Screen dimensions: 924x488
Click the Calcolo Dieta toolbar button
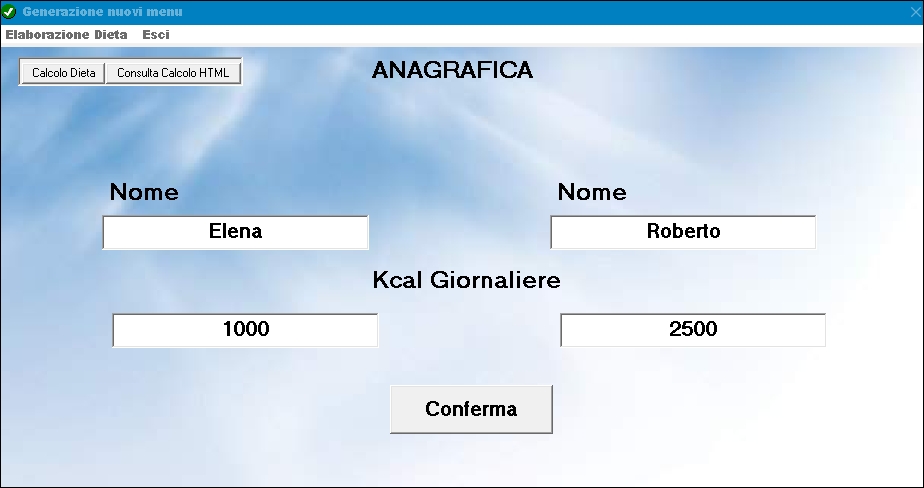pyautogui.click(x=64, y=73)
